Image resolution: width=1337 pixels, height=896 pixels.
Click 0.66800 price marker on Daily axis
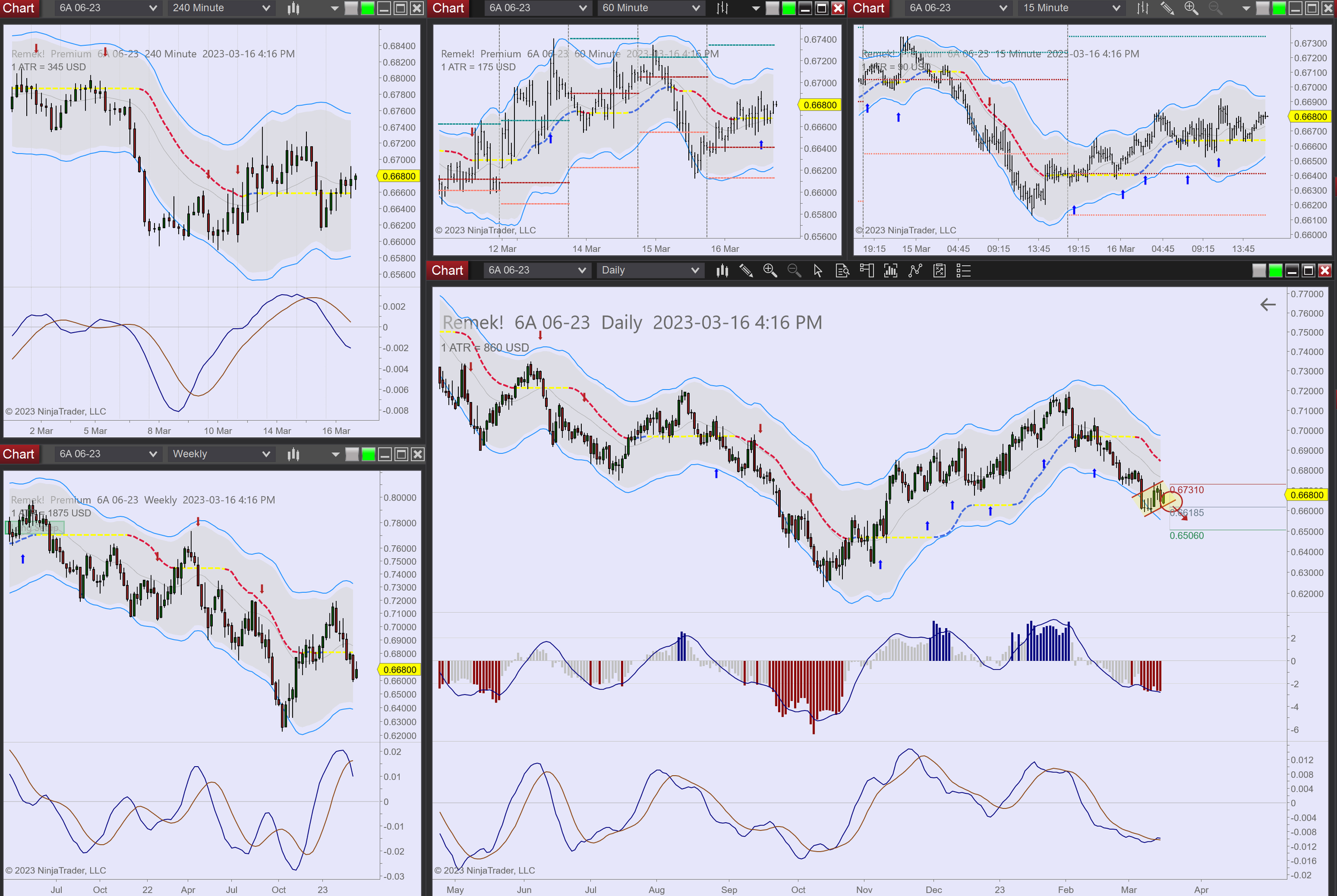1307,495
